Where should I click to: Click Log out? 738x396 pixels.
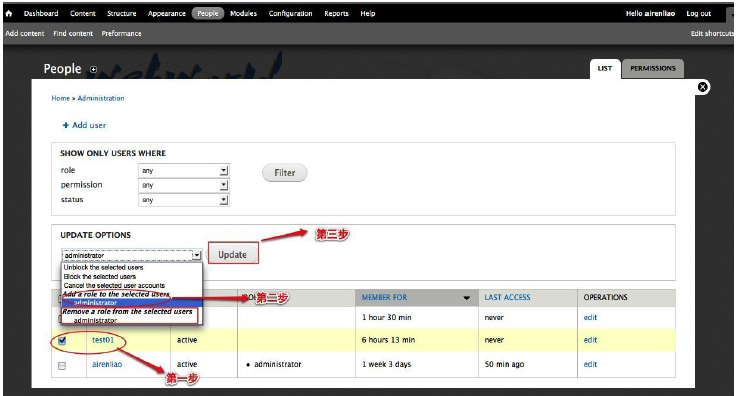[x=698, y=14]
